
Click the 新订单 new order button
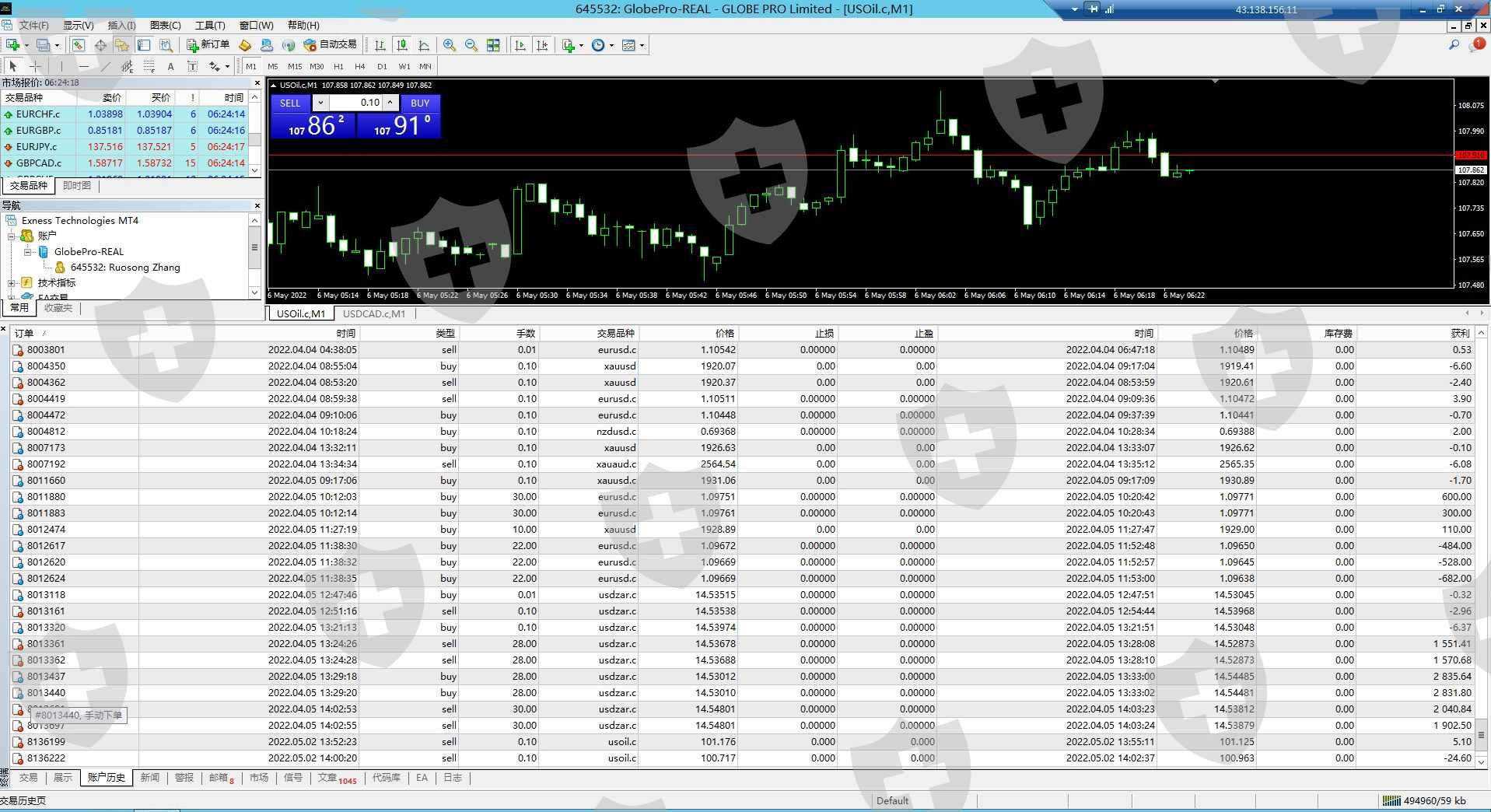(208, 45)
